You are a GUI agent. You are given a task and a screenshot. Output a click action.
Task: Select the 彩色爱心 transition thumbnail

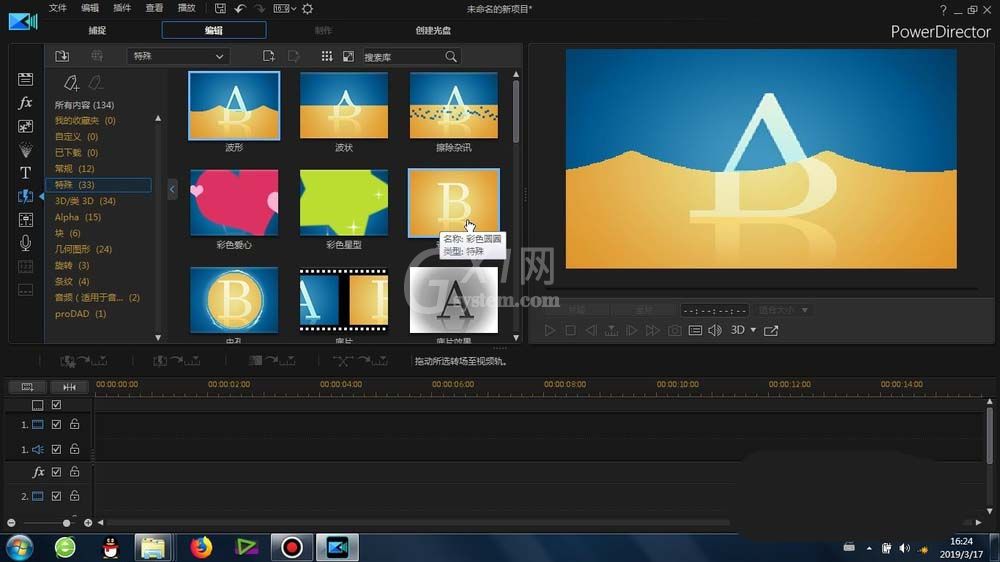tap(234, 202)
